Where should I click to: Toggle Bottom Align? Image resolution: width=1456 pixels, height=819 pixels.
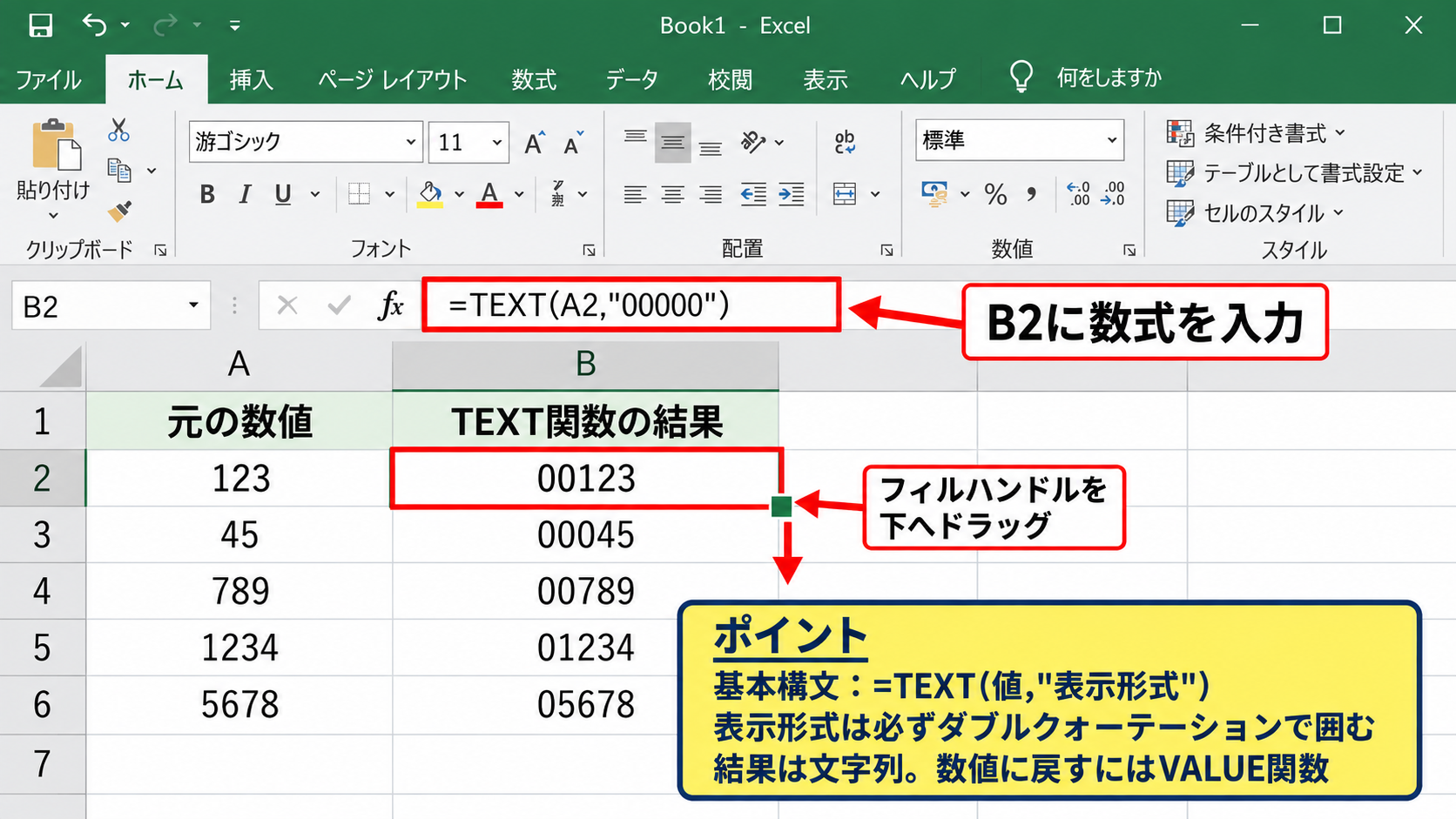711,147
